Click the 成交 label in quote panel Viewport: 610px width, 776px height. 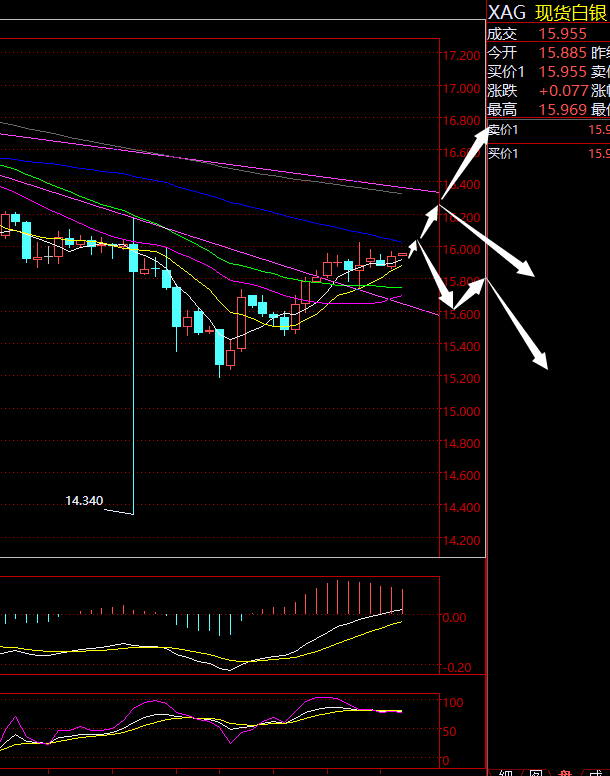click(x=502, y=34)
